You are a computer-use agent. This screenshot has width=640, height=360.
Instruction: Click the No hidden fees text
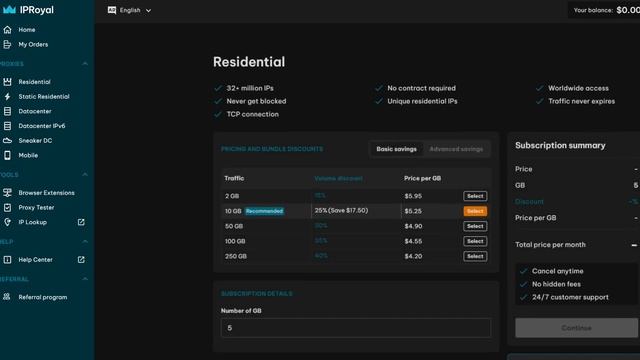point(556,284)
